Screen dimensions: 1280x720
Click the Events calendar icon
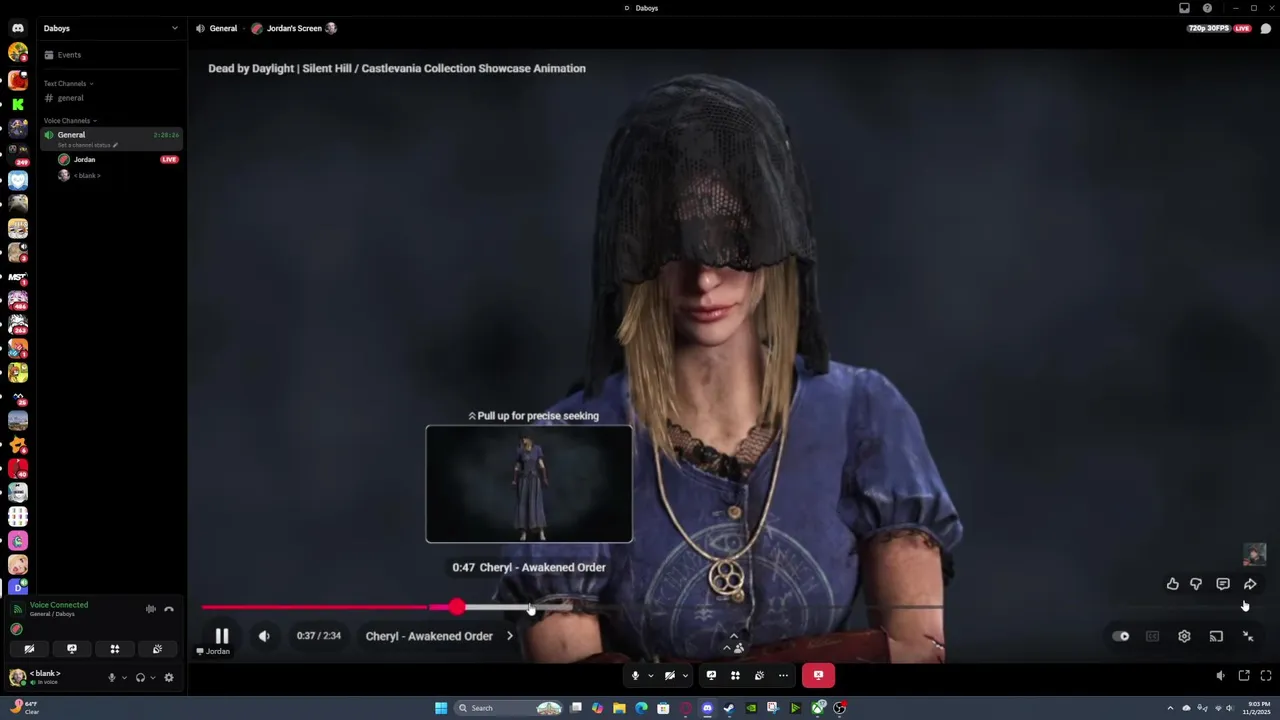tap(49, 55)
